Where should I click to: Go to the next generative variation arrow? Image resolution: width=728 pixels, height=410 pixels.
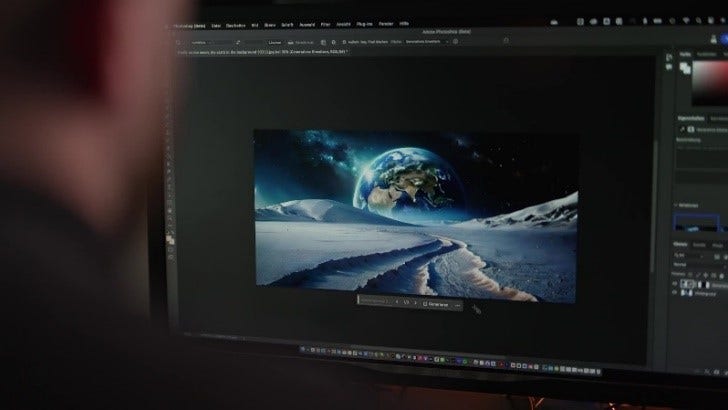coord(415,302)
